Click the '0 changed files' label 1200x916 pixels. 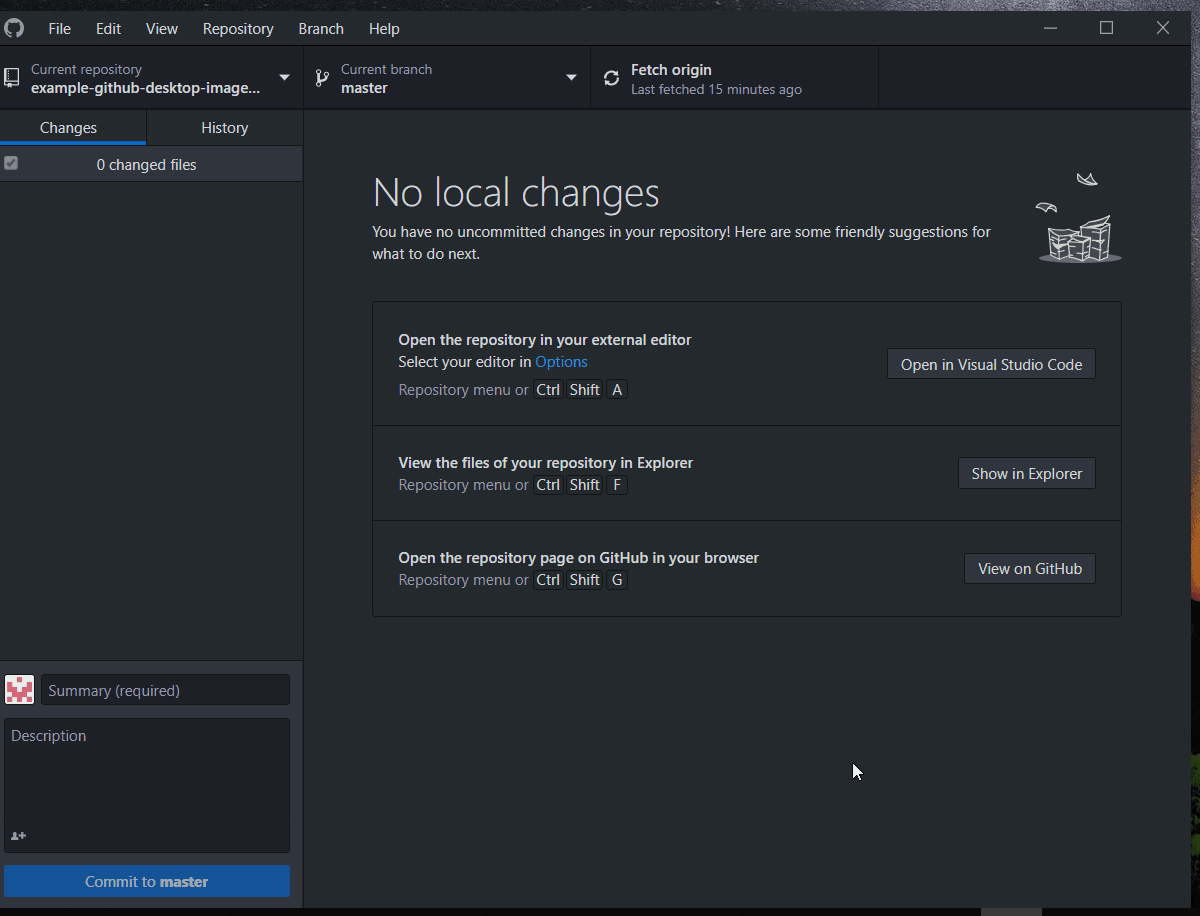click(147, 165)
